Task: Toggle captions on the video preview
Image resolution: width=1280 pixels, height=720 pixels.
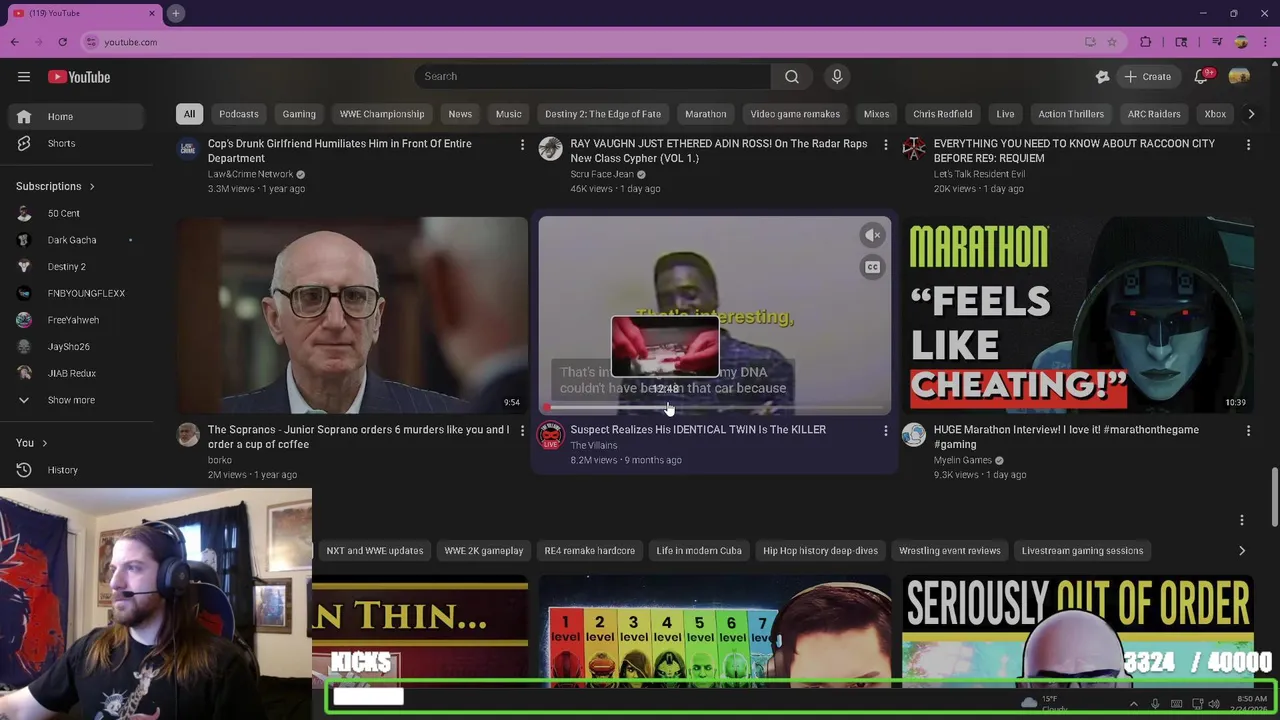Action: 873,267
